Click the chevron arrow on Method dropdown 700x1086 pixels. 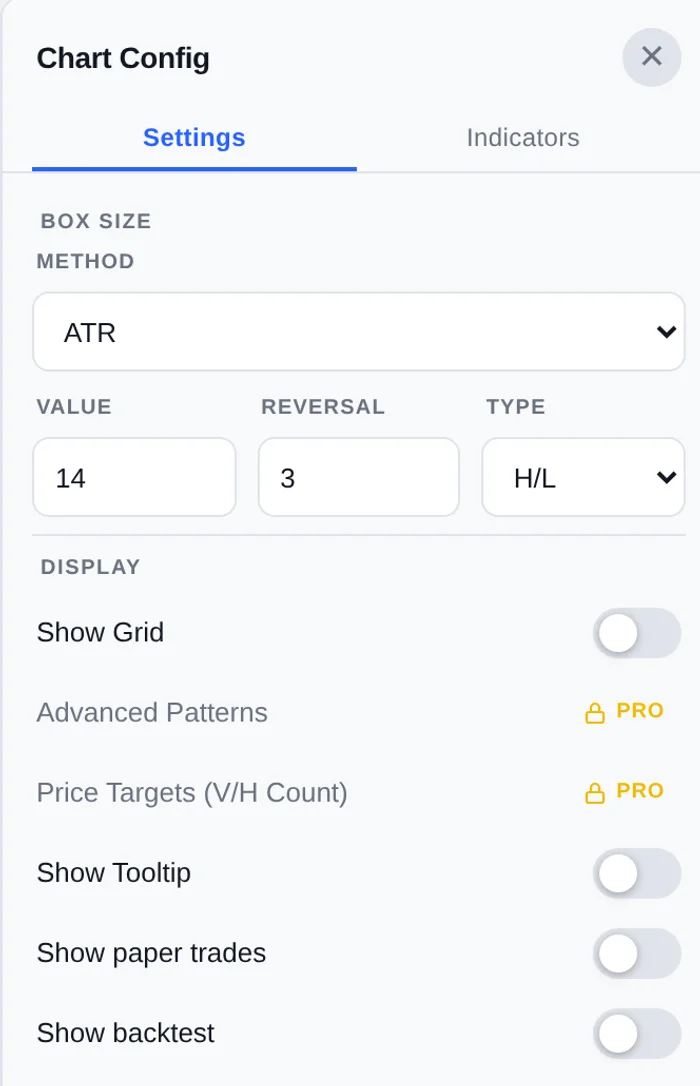(x=666, y=332)
